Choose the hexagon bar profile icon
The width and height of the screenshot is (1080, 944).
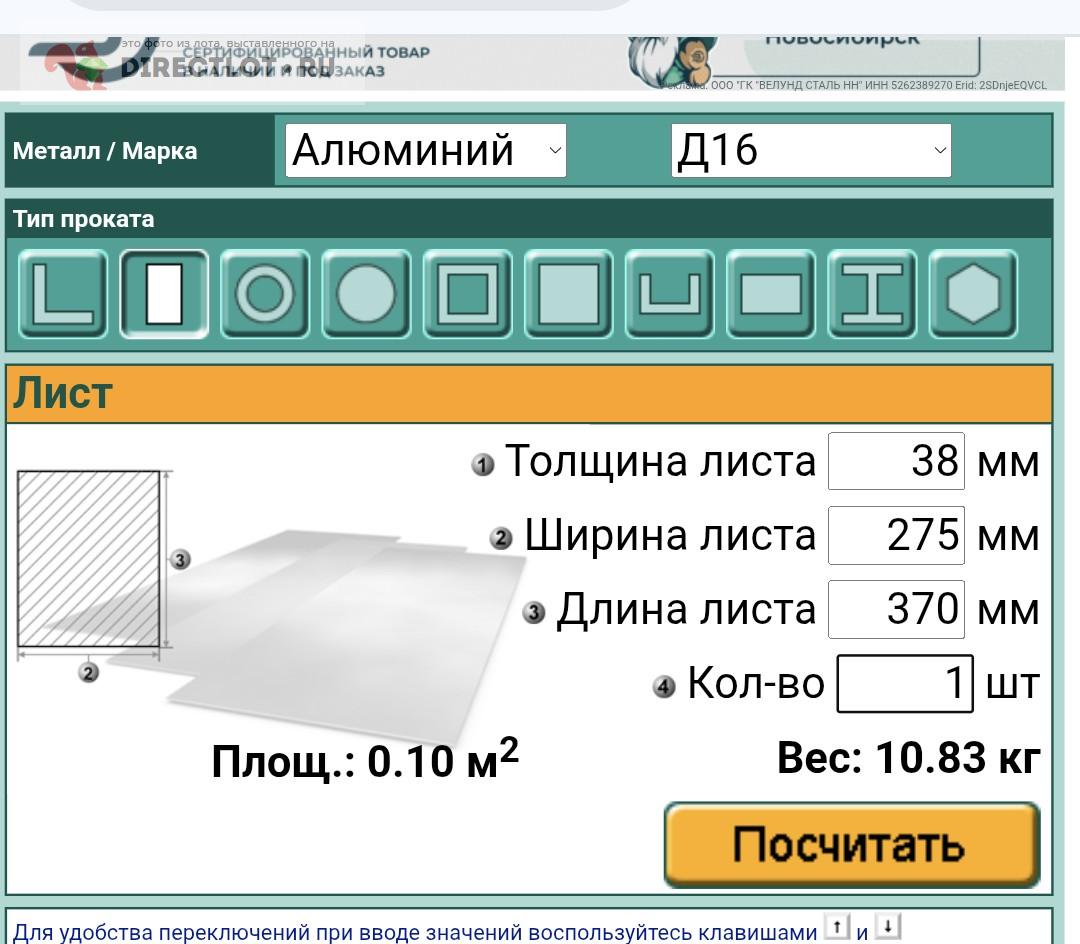[973, 294]
